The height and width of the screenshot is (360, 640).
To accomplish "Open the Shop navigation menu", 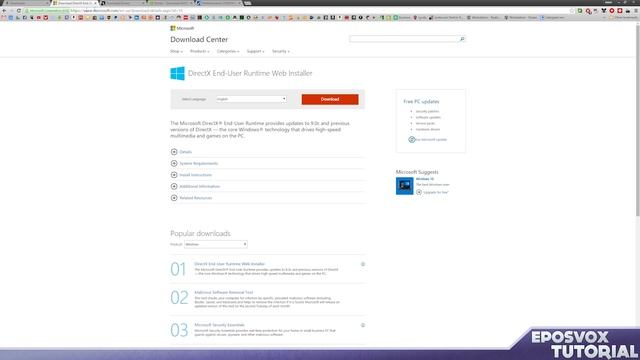I will click(x=176, y=51).
